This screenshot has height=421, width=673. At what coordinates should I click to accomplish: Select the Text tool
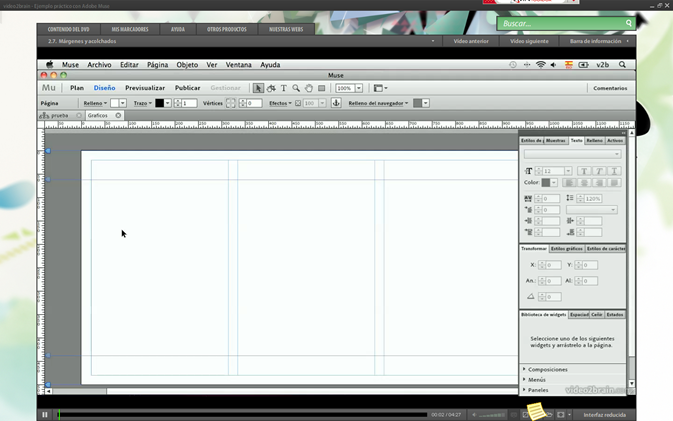(x=284, y=88)
